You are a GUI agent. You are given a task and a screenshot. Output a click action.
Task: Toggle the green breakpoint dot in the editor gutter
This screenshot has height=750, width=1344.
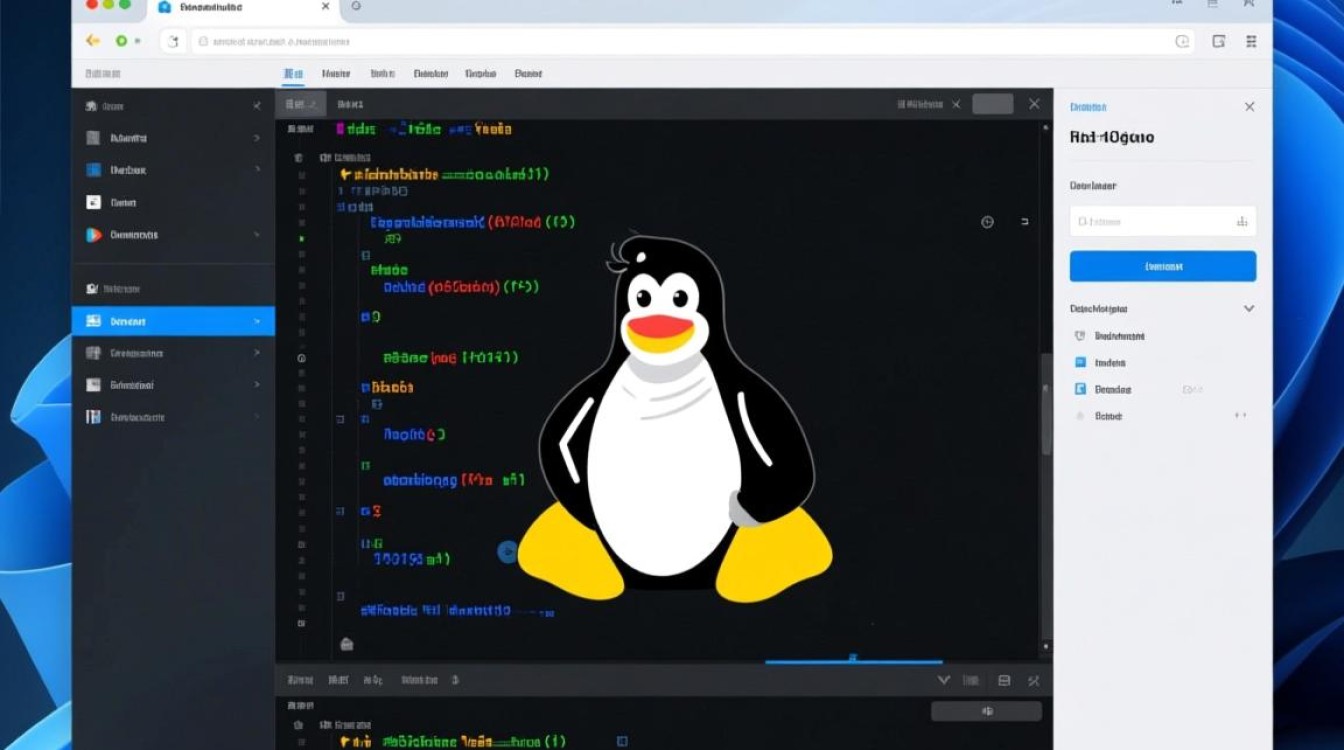pyautogui.click(x=301, y=238)
